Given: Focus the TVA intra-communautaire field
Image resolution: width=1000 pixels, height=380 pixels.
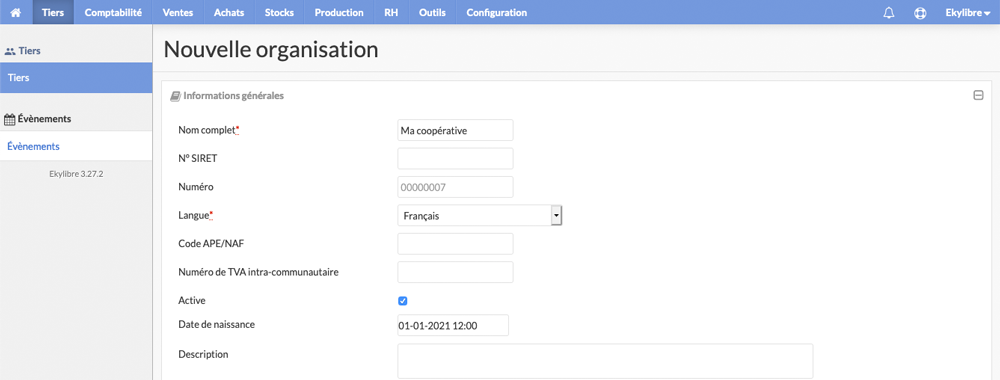Looking at the screenshot, I should [x=455, y=272].
